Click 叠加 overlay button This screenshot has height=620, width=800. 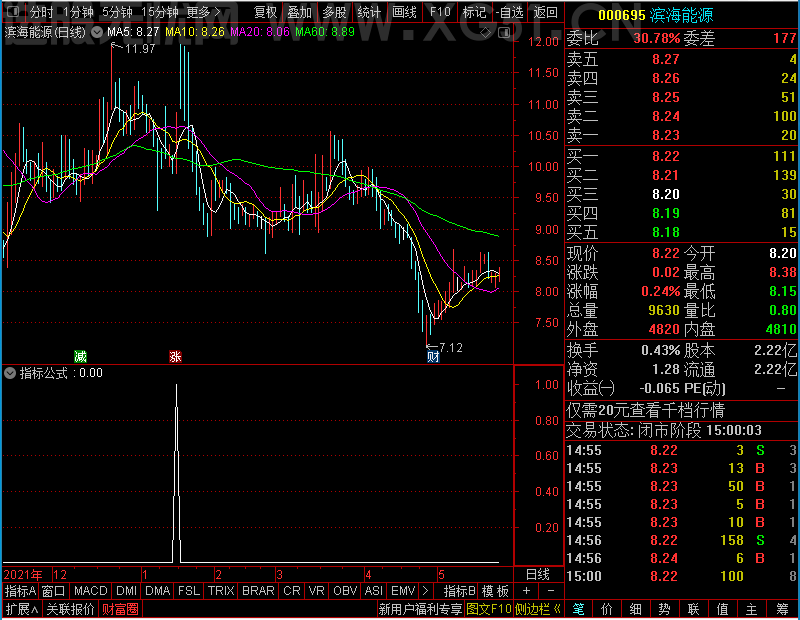[299, 12]
